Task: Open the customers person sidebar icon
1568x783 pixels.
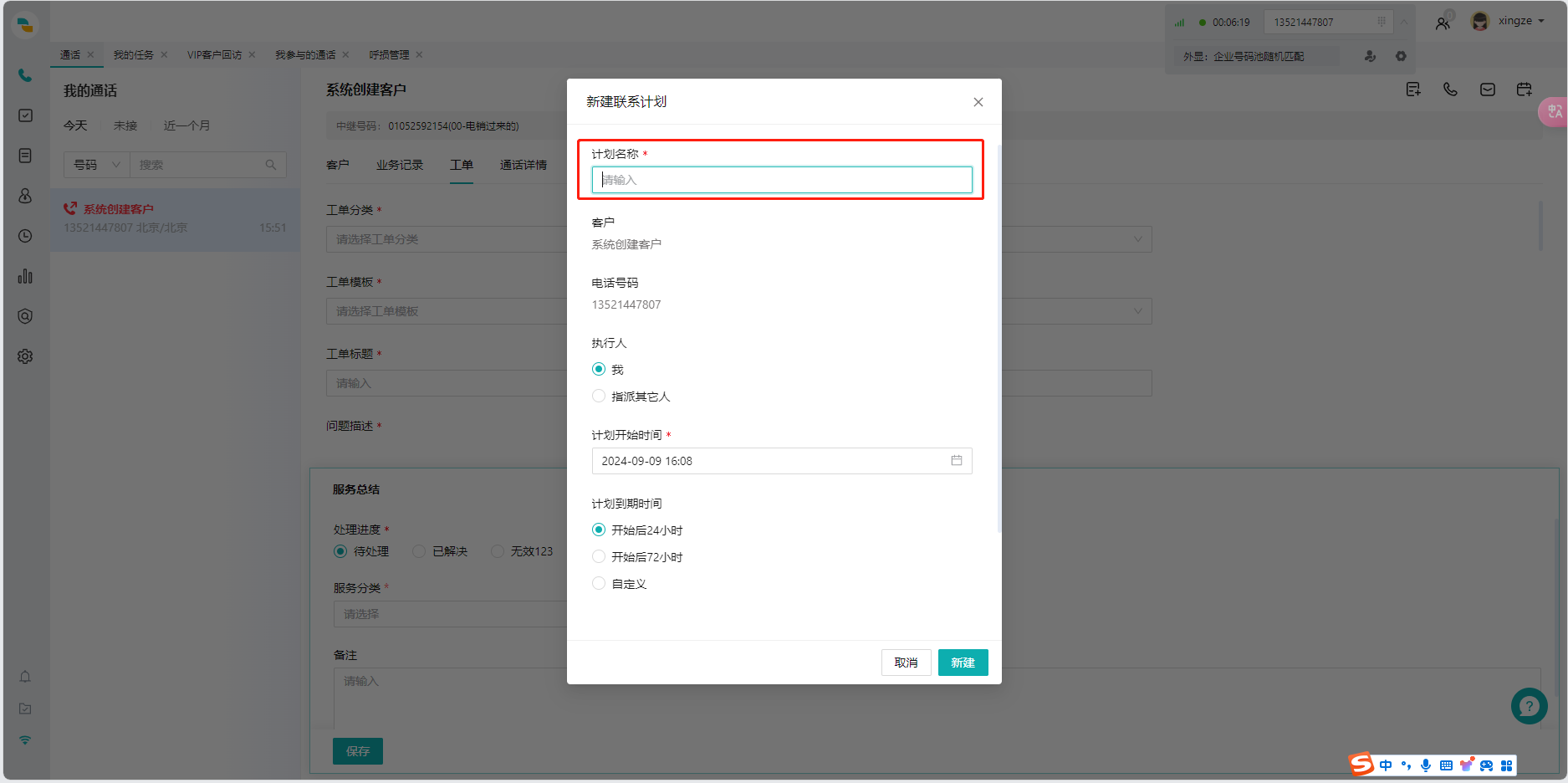Action: (25, 196)
